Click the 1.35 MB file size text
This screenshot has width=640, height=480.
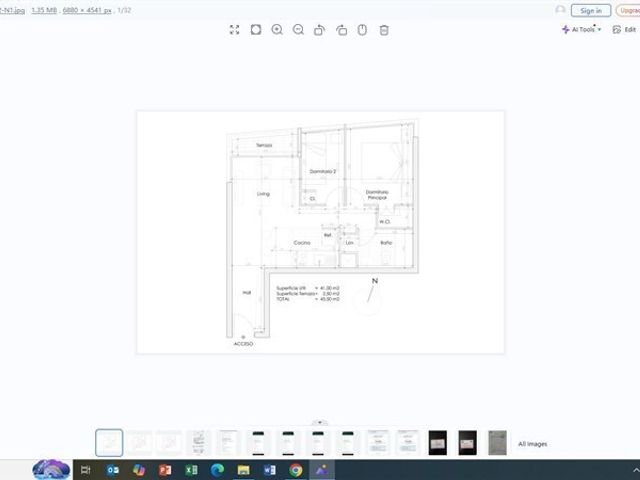44,10
